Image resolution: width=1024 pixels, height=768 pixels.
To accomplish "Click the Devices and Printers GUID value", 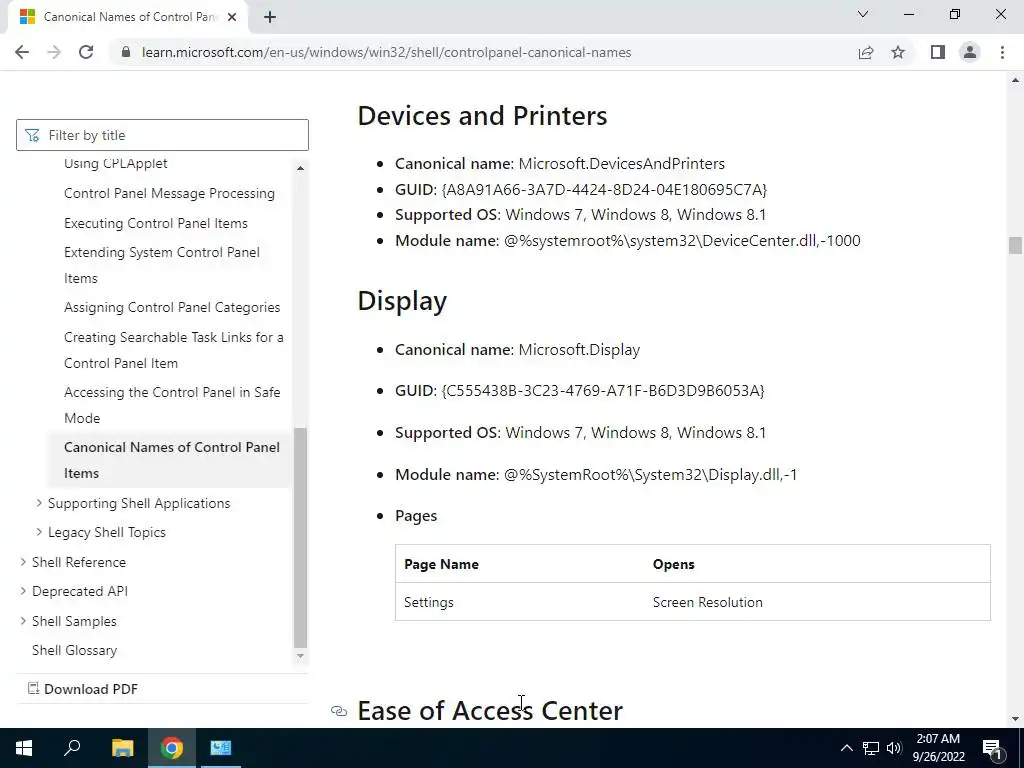I will [x=604, y=189].
